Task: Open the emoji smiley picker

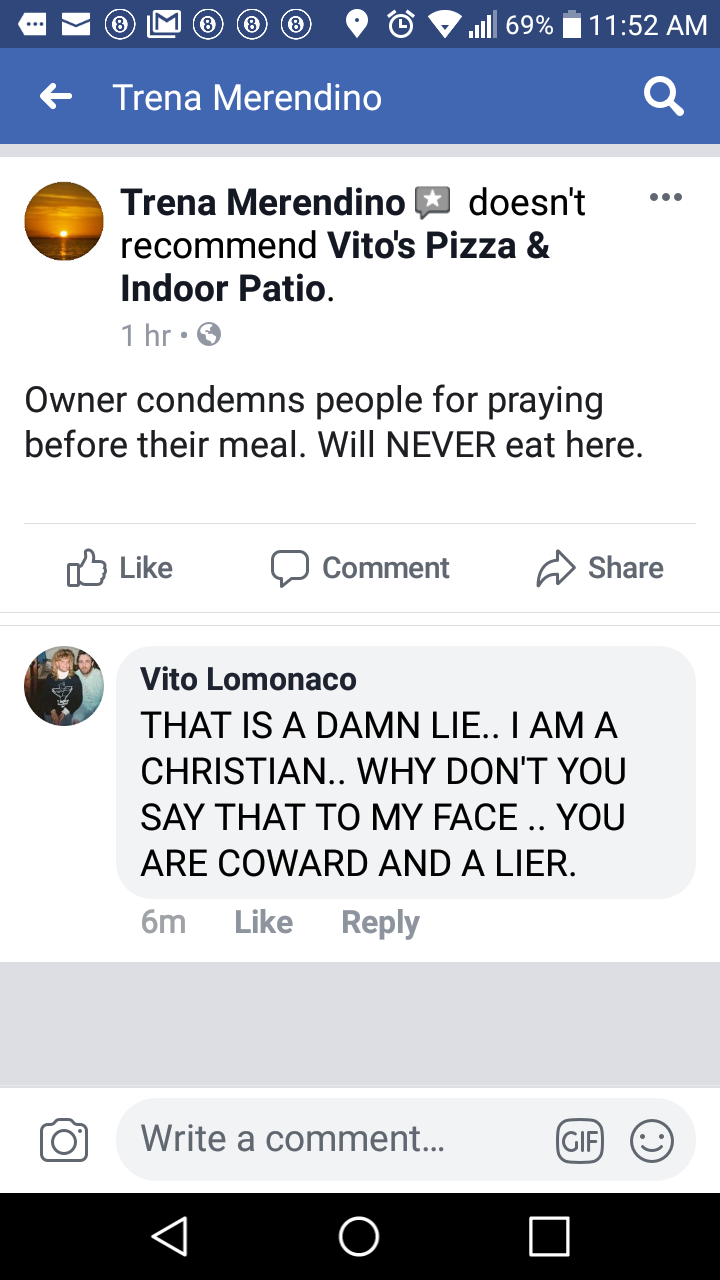Action: (x=652, y=1140)
